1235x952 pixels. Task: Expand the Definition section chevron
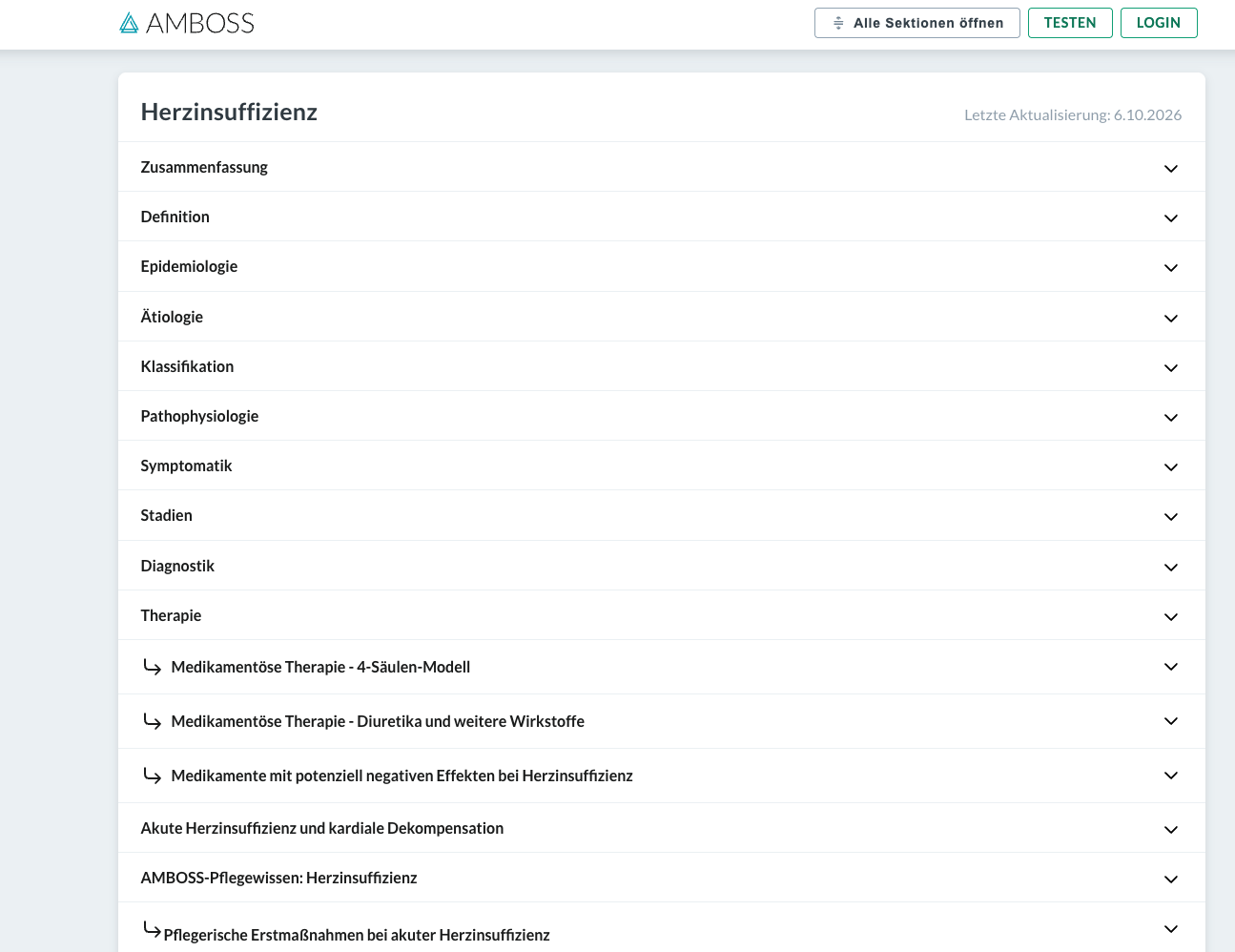coord(1171,218)
